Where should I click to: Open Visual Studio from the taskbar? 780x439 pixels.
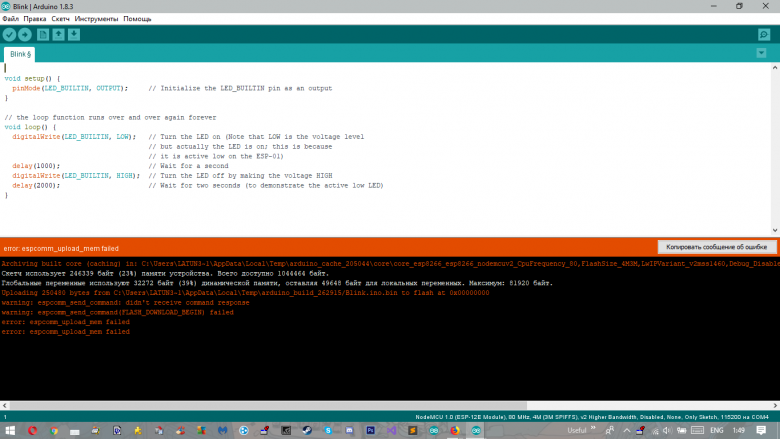click(391, 431)
